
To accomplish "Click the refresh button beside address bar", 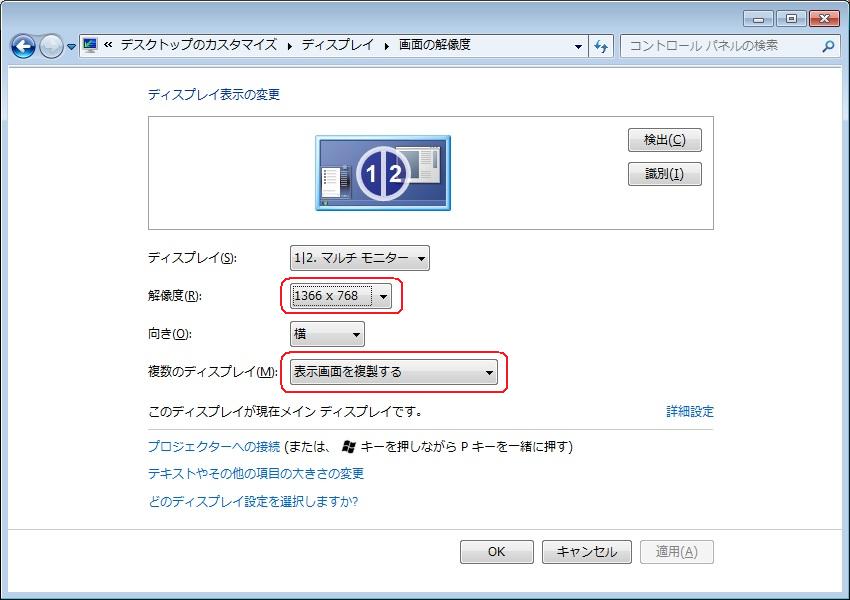I will (x=601, y=46).
